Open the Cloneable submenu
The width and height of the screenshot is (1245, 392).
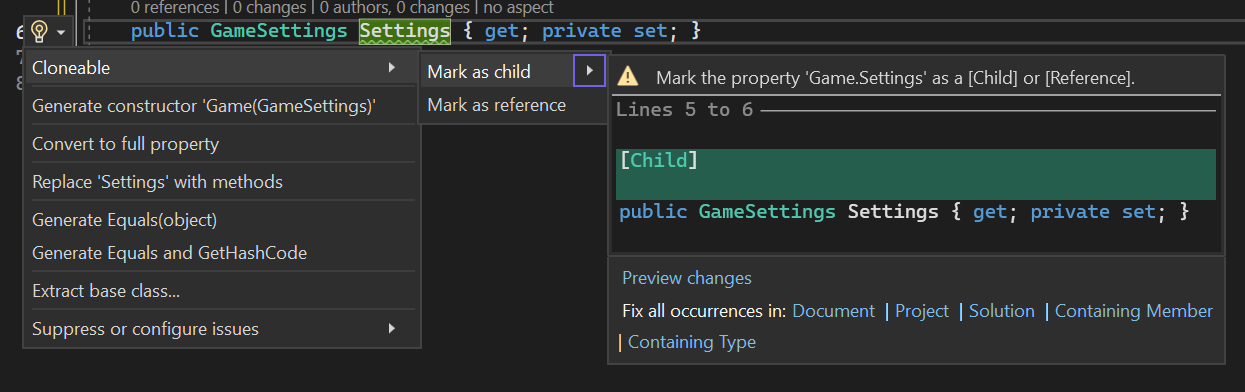pyautogui.click(x=221, y=68)
